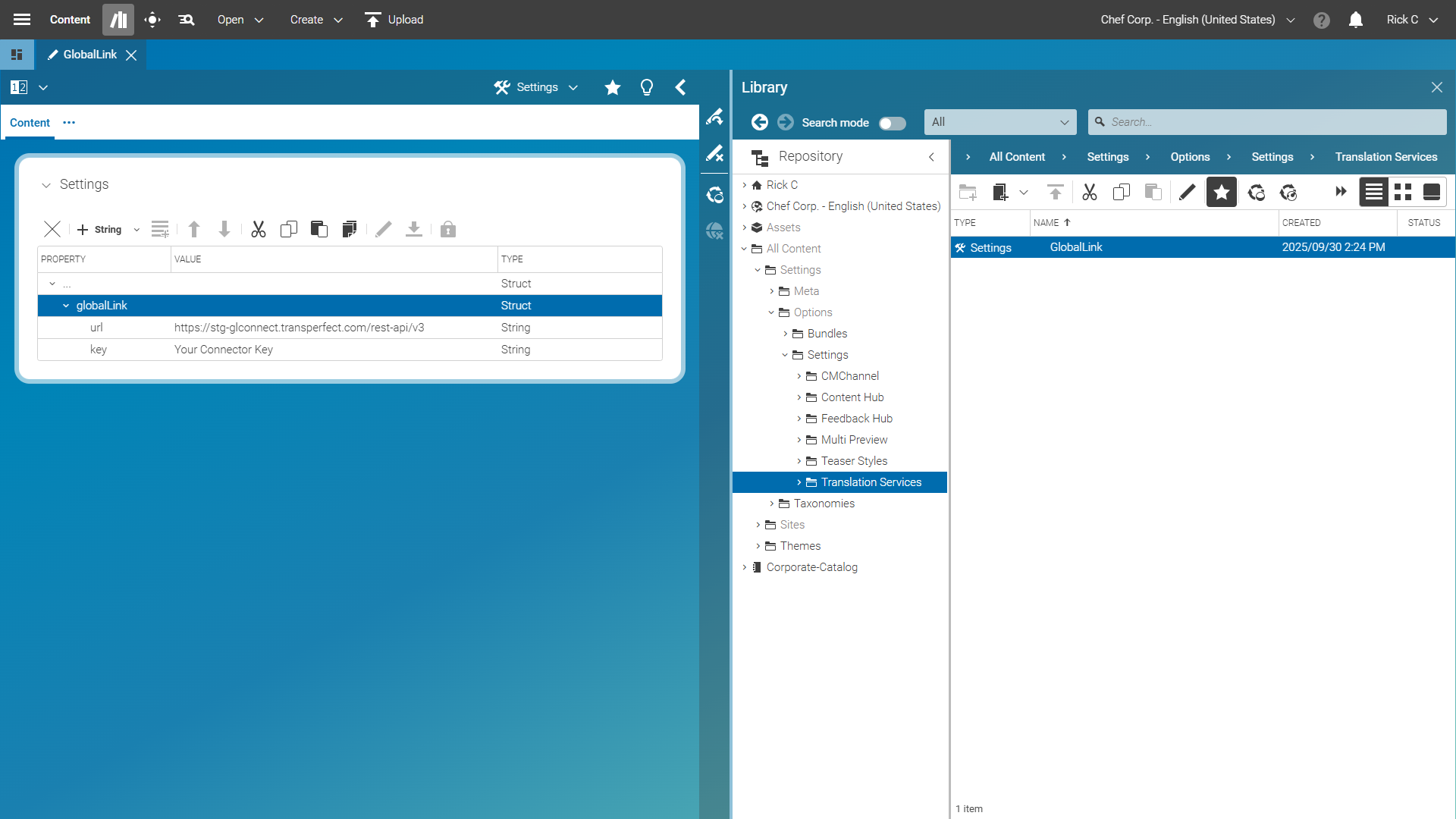Collapse the globalLink struct row
This screenshot has width=1456, height=819.
point(66,306)
